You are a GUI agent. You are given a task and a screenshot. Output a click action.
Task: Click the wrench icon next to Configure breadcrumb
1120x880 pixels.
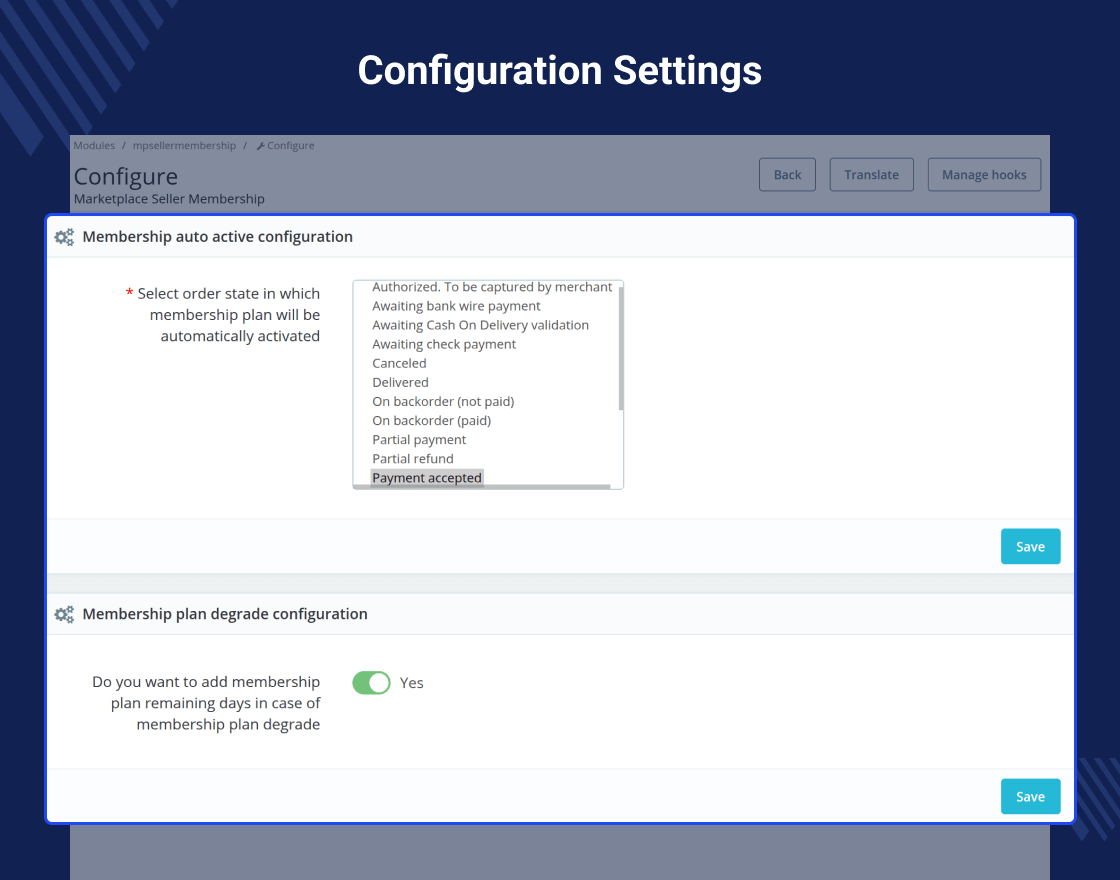point(261,146)
